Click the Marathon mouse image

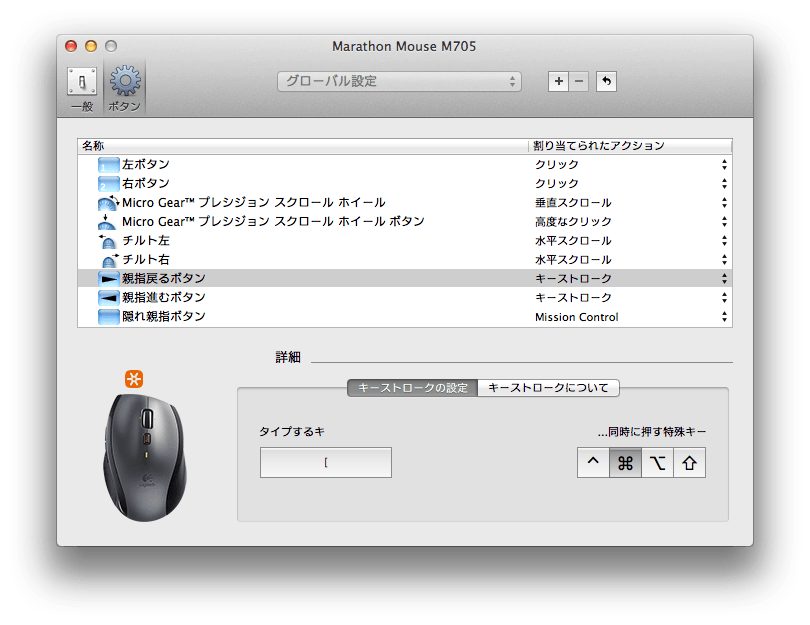[144, 455]
